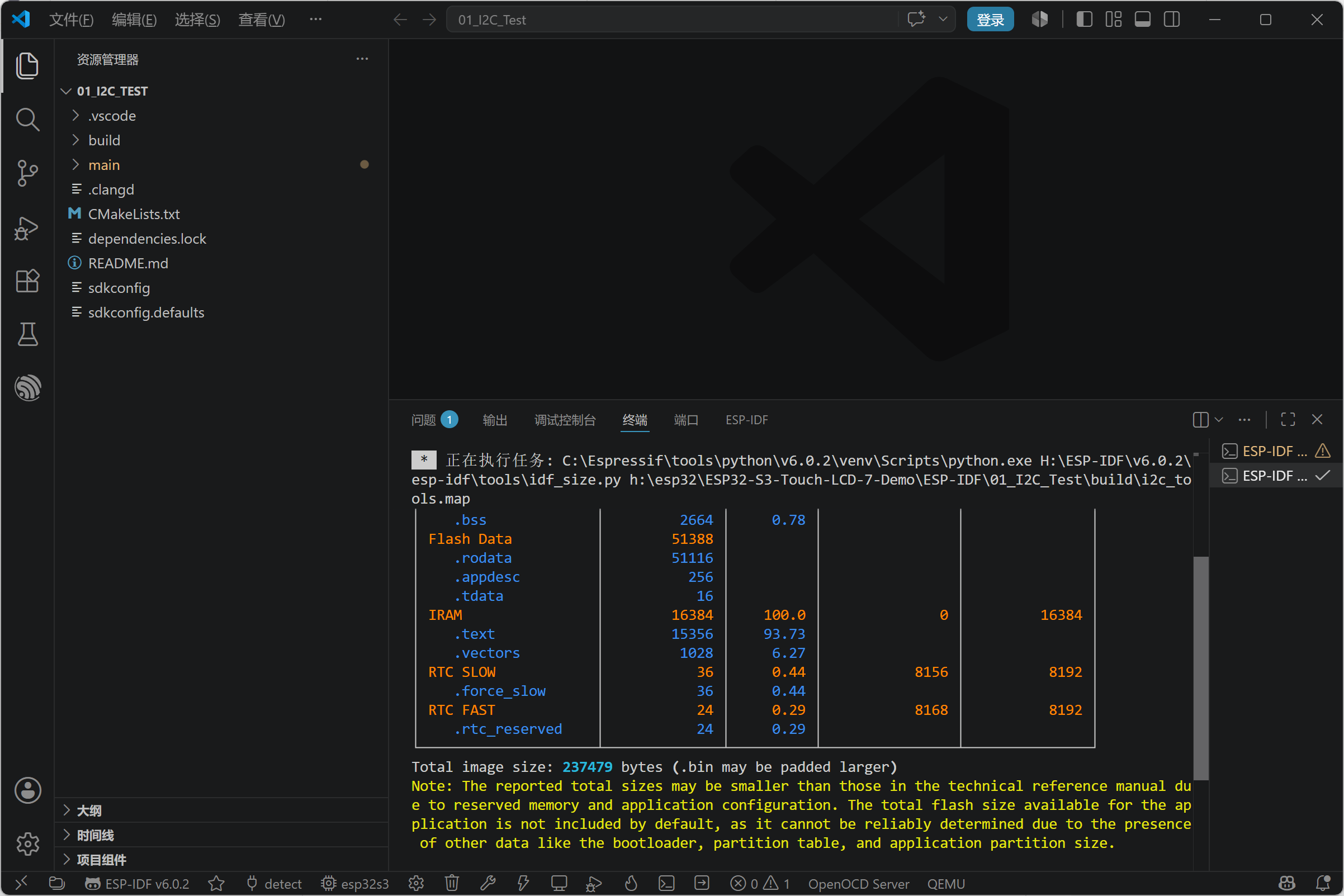The height and width of the screenshot is (896, 1344).
Task: Click the ESP-IDF v6.0.2 version status item
Action: [x=137, y=884]
